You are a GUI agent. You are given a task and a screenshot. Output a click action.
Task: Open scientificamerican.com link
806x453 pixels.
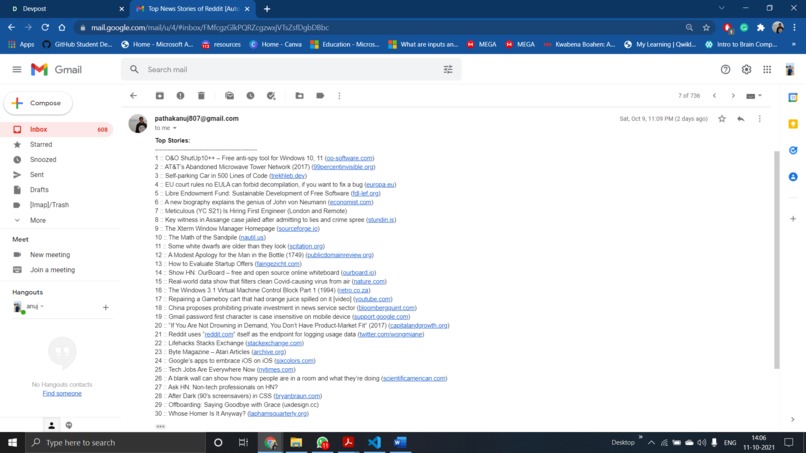pos(414,378)
